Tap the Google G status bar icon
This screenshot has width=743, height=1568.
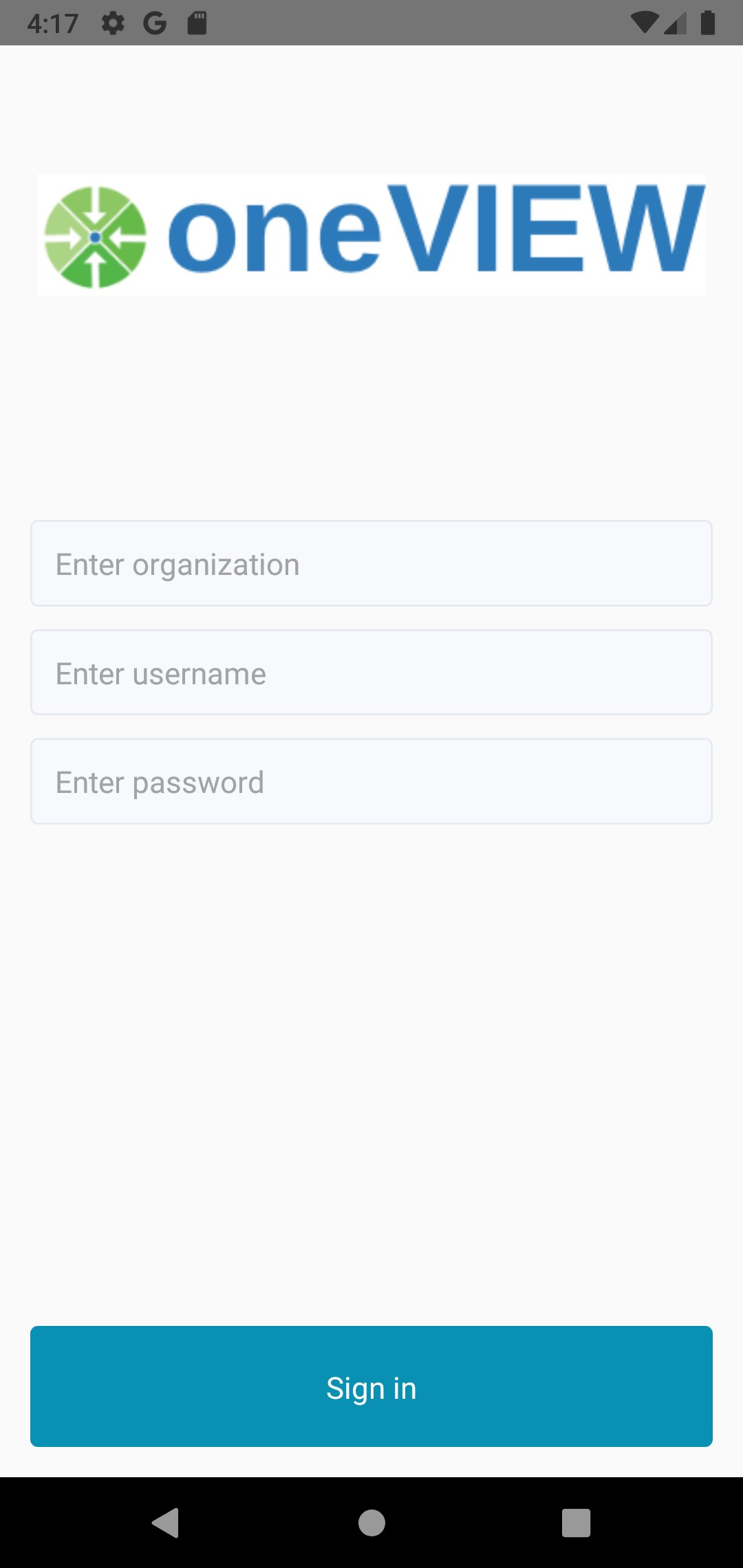[x=154, y=22]
